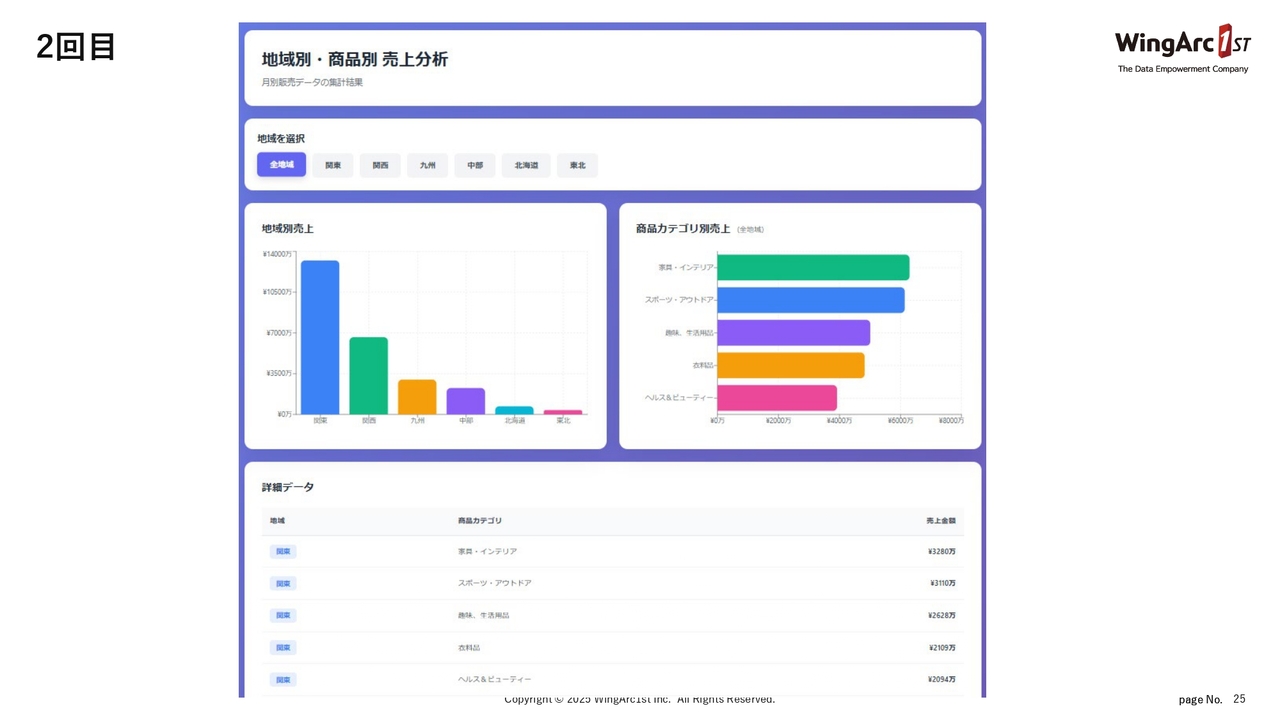This screenshot has width=1280, height=720.
Task: Click the 売上金額 column header
Action: tap(940, 521)
